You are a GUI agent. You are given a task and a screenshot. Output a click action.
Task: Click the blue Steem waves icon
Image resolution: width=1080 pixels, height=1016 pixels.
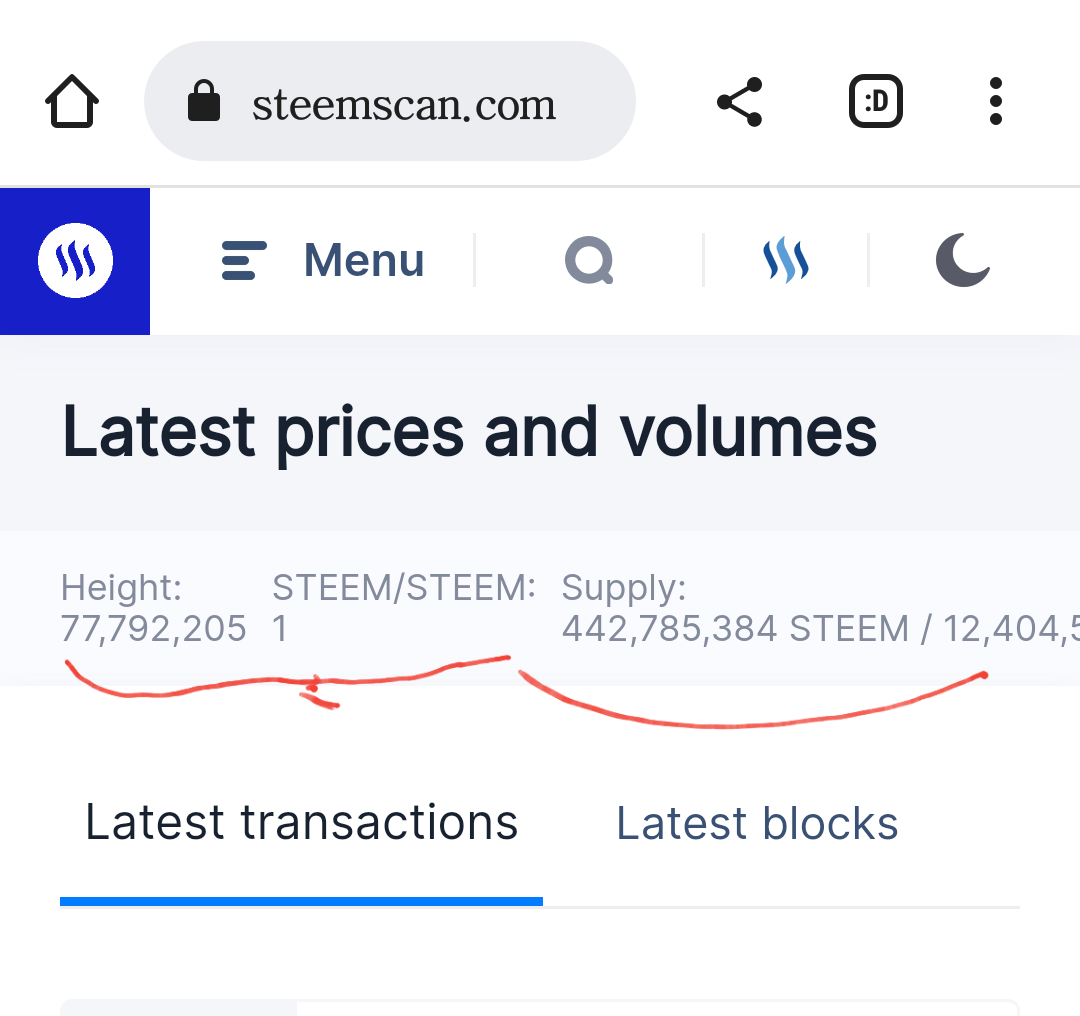pos(786,261)
